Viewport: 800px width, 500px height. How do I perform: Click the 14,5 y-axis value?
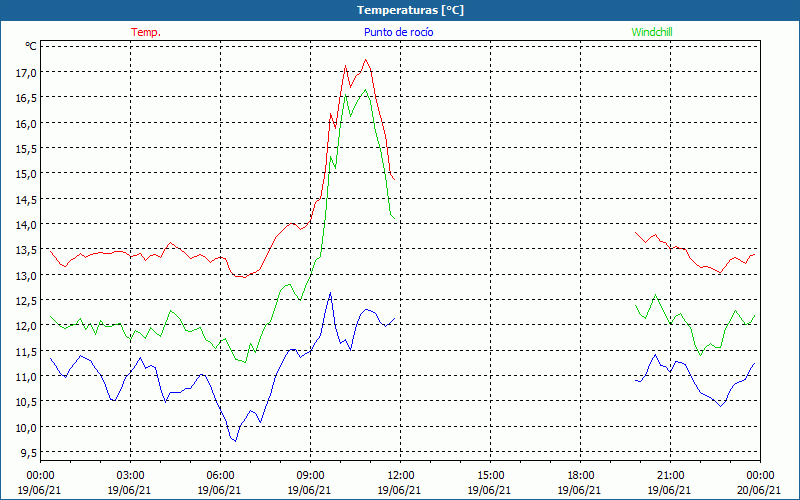point(26,199)
